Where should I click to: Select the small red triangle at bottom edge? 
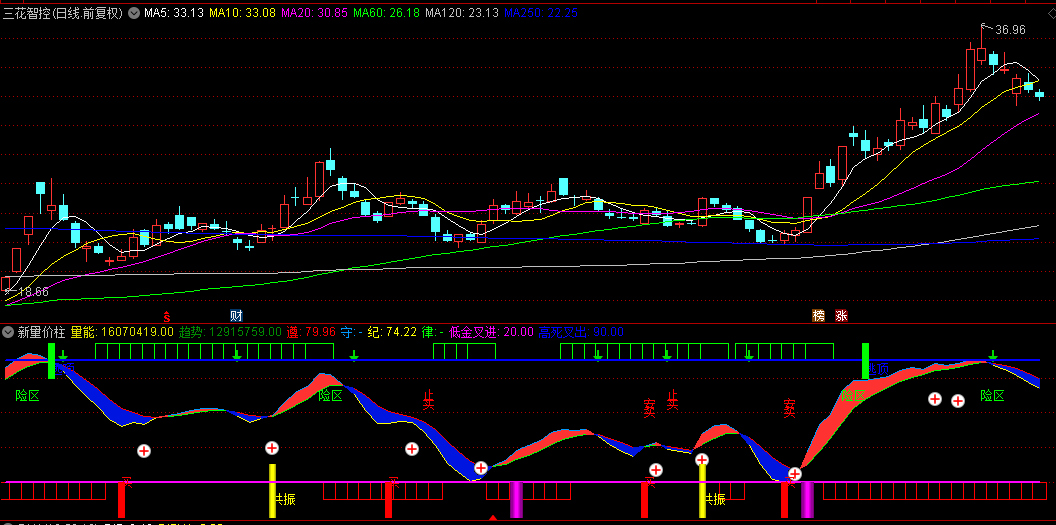pyautogui.click(x=492, y=519)
